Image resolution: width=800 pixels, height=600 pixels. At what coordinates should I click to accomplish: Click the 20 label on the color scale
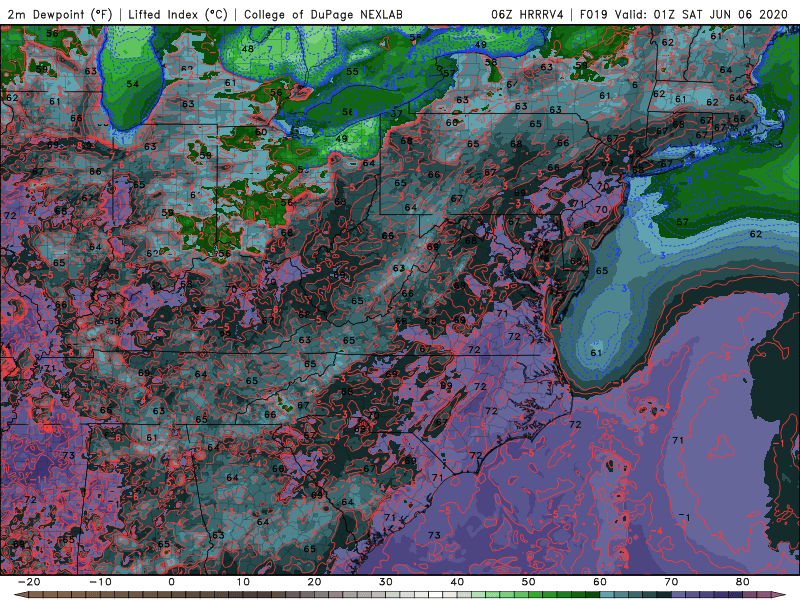(314, 582)
